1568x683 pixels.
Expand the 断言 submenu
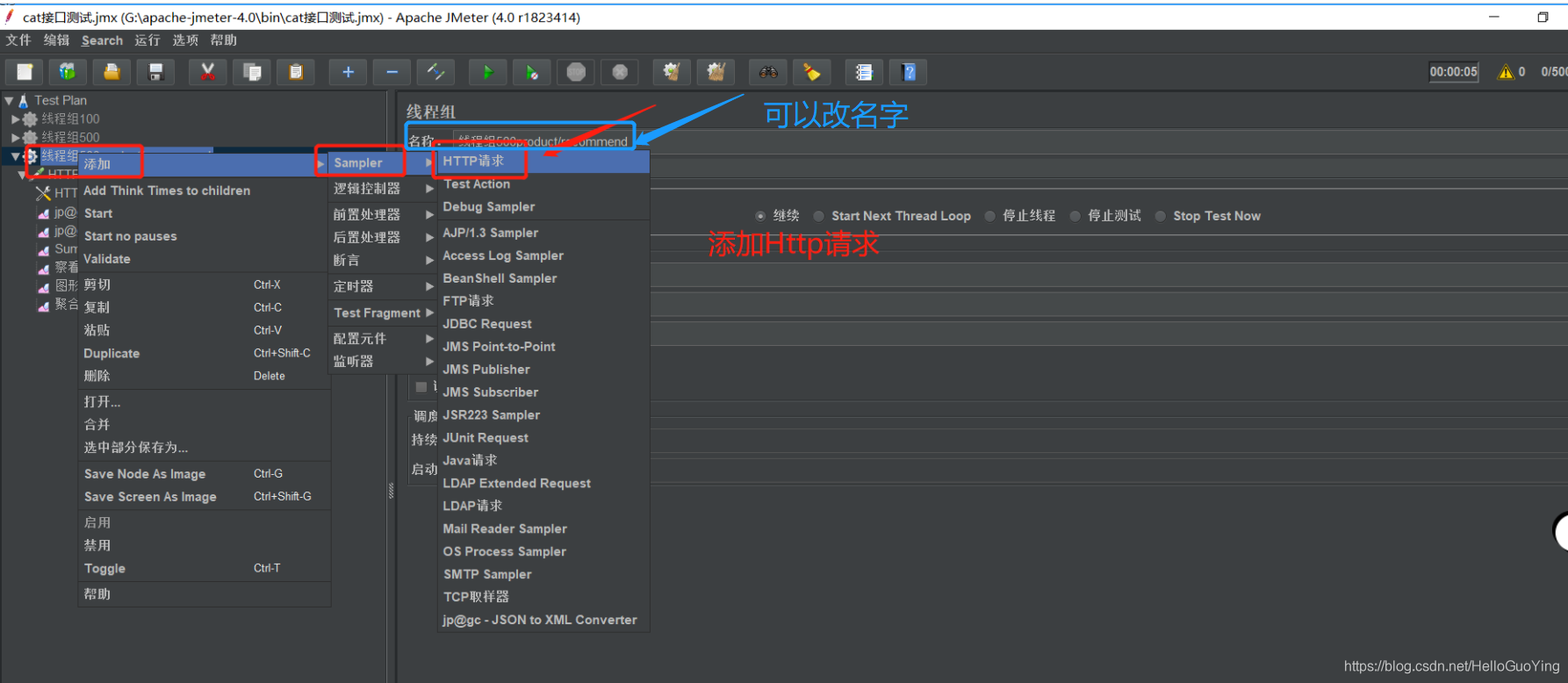(384, 260)
